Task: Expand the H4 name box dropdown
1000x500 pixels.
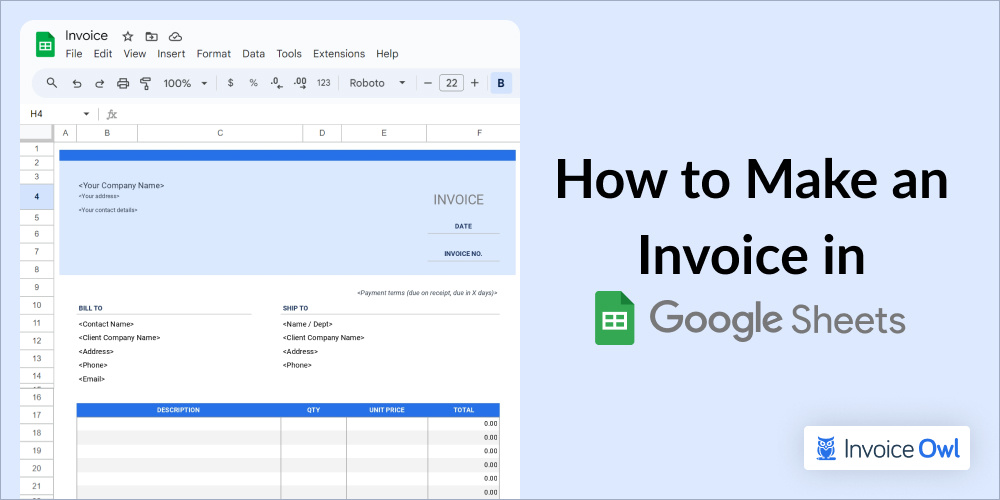Action: click(x=86, y=114)
